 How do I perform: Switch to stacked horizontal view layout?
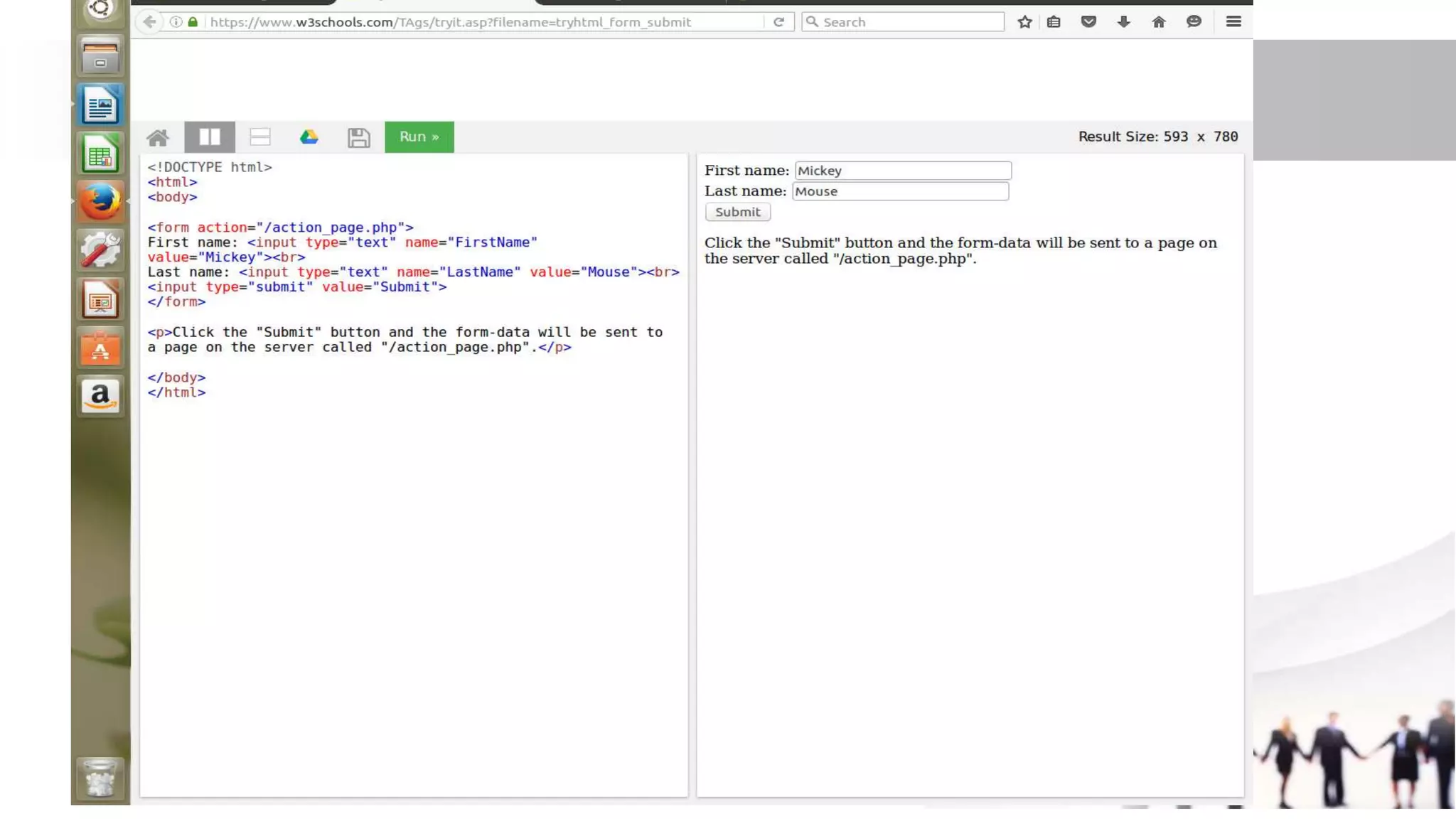[x=260, y=137]
